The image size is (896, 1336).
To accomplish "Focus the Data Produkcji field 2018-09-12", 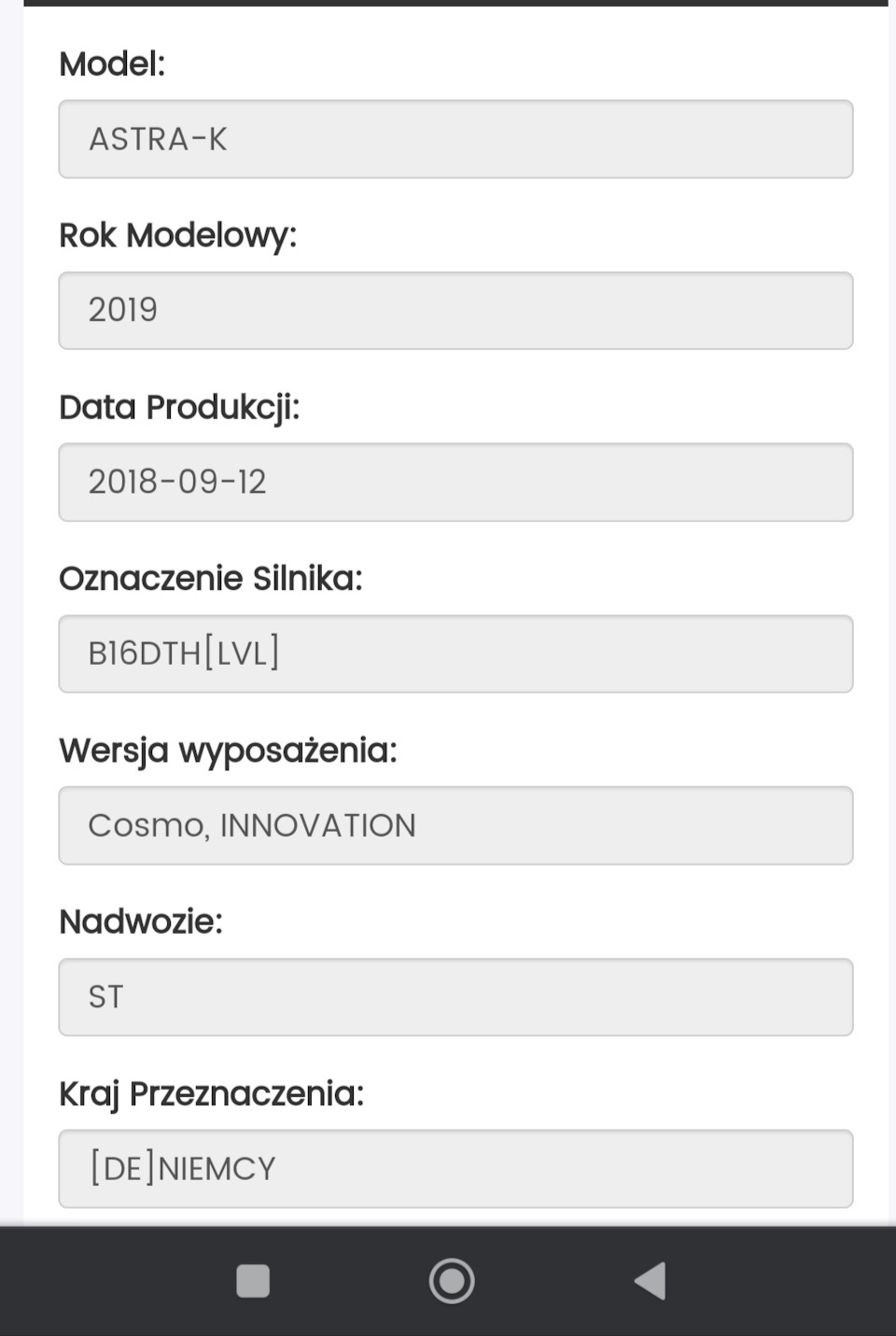I will [455, 482].
